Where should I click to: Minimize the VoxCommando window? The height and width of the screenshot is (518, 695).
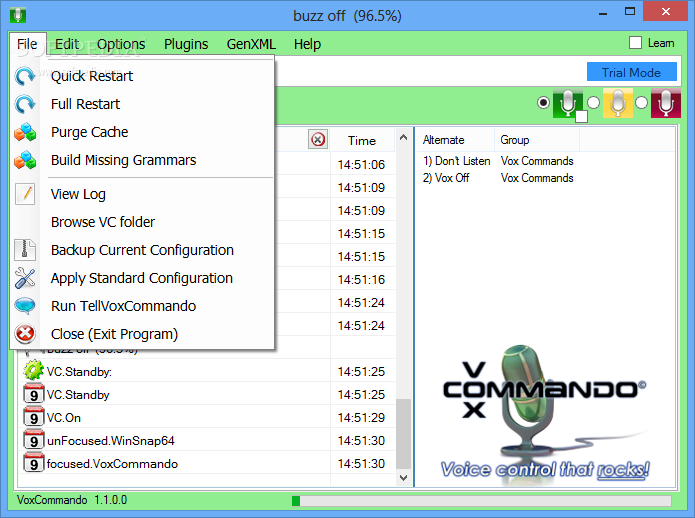click(603, 12)
